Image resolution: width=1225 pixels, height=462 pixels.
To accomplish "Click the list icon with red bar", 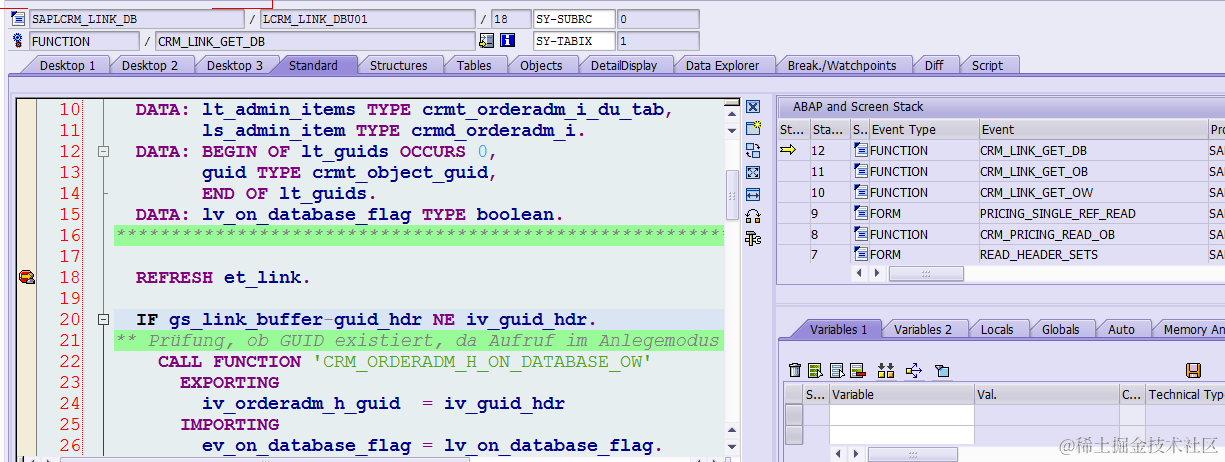I will pyautogui.click(x=857, y=370).
